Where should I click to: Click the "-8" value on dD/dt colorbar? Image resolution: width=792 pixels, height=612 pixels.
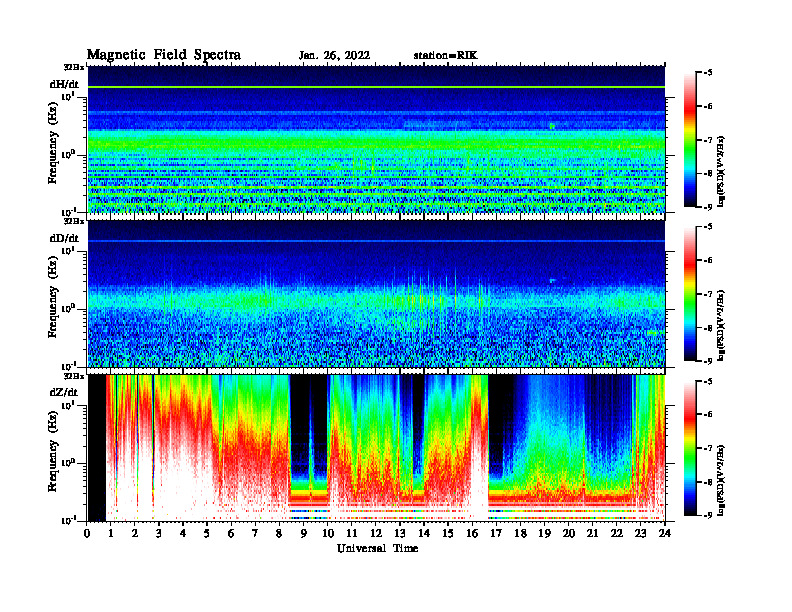[x=708, y=327]
